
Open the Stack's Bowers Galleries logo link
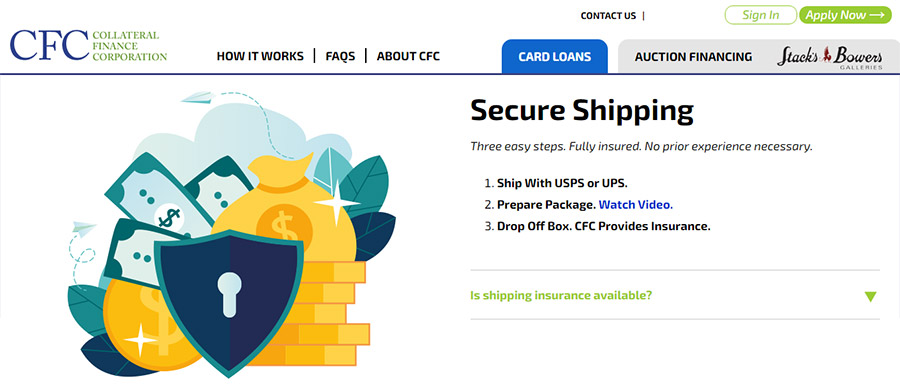coord(830,57)
